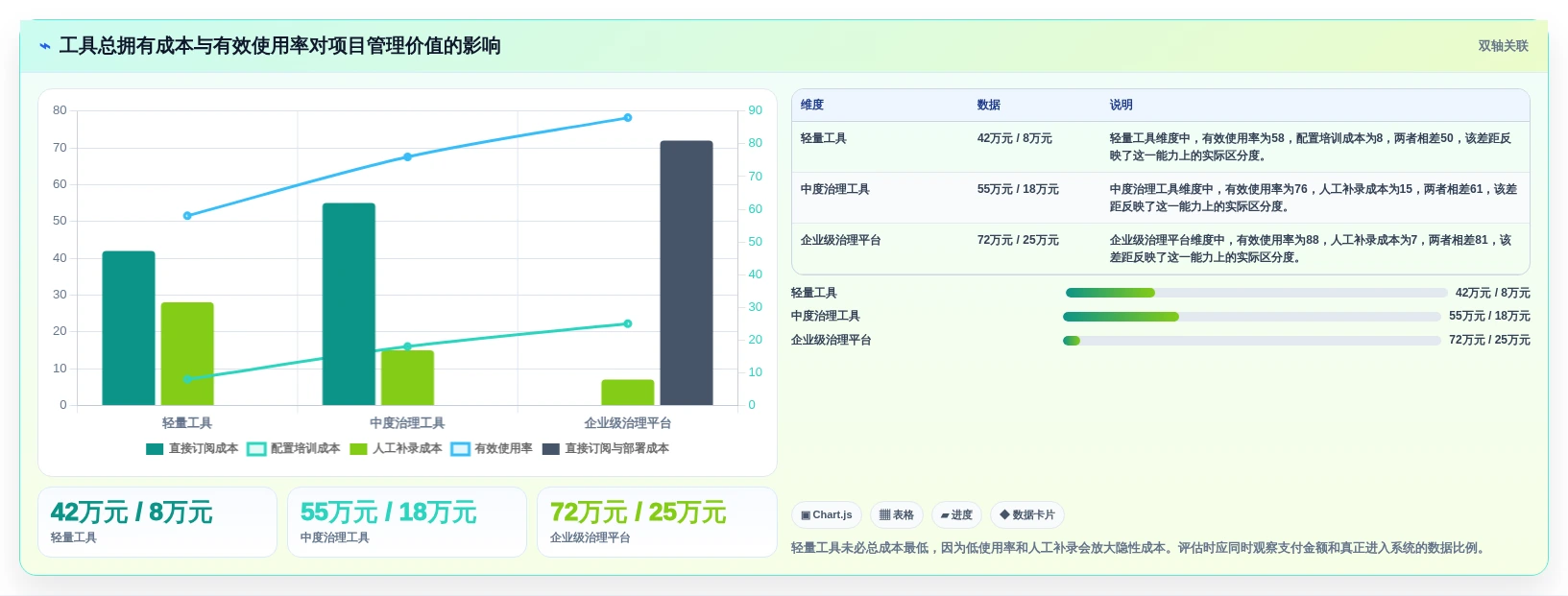This screenshot has height=596, width=1568.
Task: Click the 中度治理工具 x-axis label
Action: coord(407,423)
